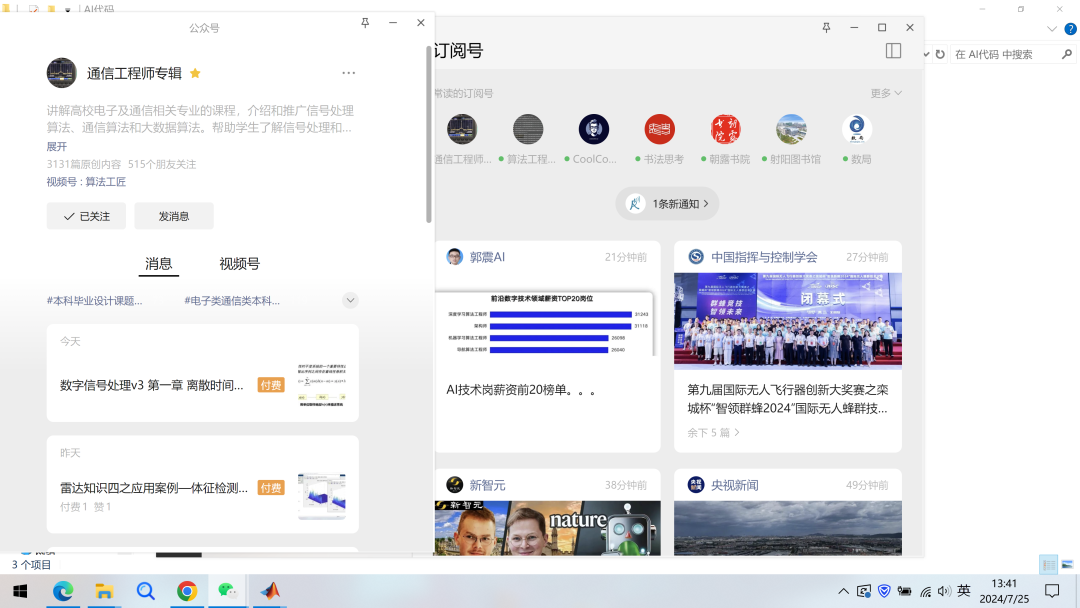
Task: Switch to the 视频号 tab
Action: click(240, 264)
